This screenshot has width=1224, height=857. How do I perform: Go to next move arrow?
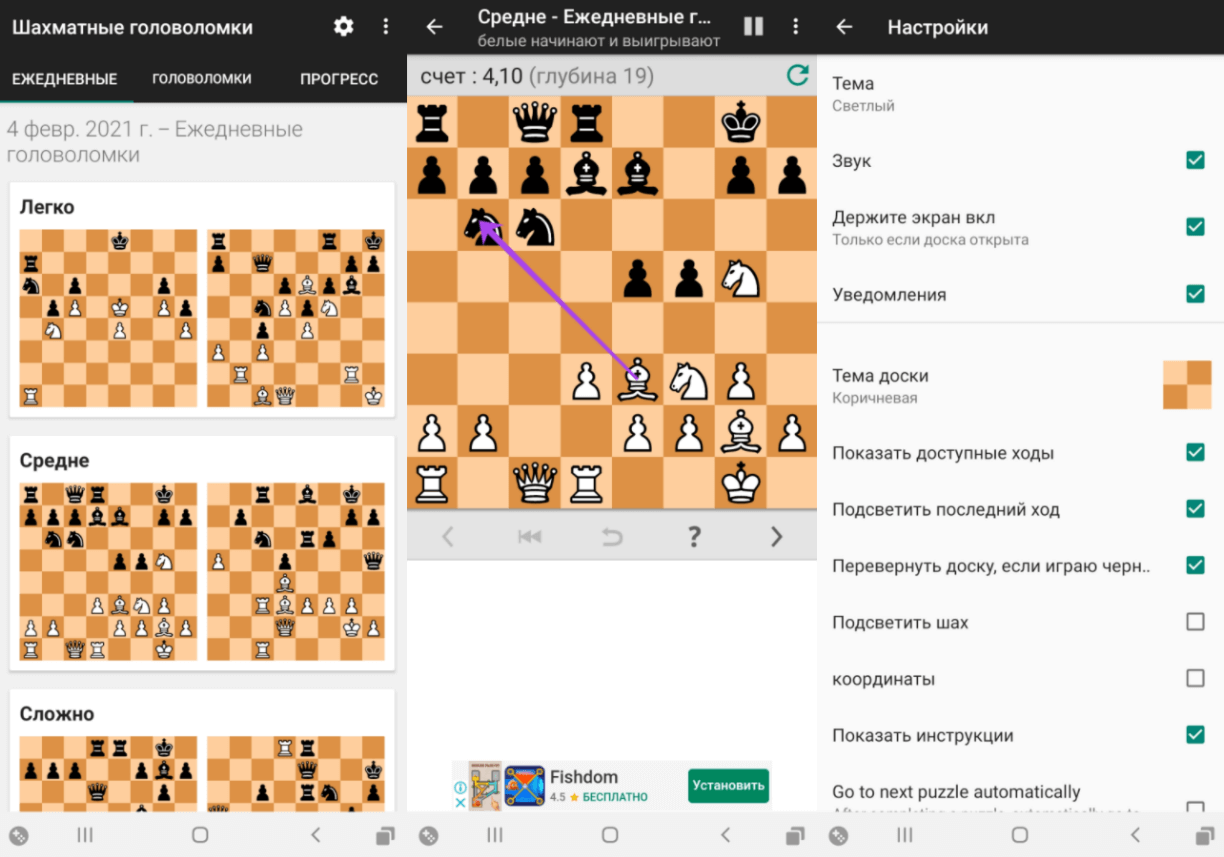776,537
